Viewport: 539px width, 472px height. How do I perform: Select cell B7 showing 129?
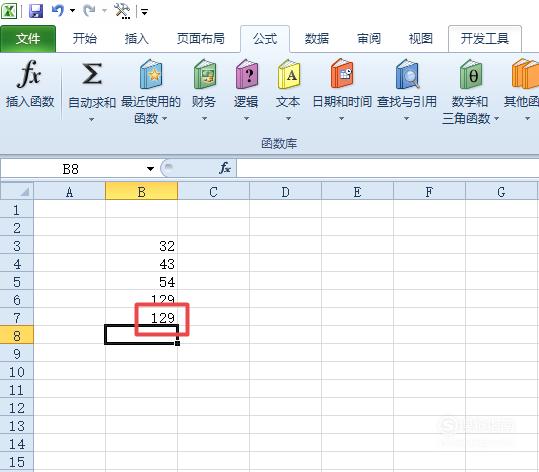(141, 317)
